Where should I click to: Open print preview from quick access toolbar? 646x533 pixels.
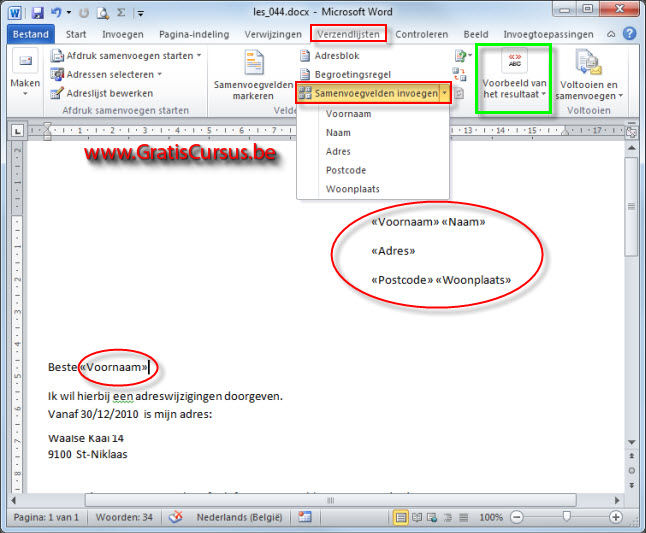click(x=102, y=13)
